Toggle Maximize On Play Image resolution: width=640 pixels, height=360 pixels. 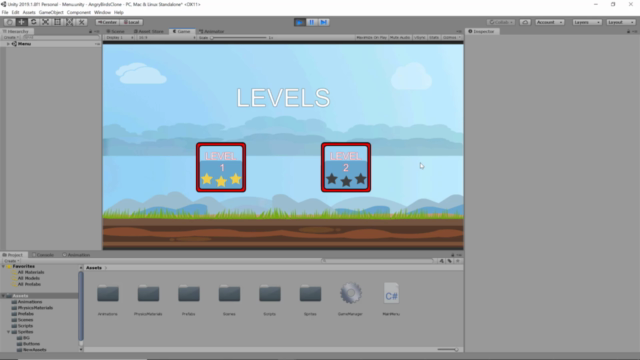(371, 38)
